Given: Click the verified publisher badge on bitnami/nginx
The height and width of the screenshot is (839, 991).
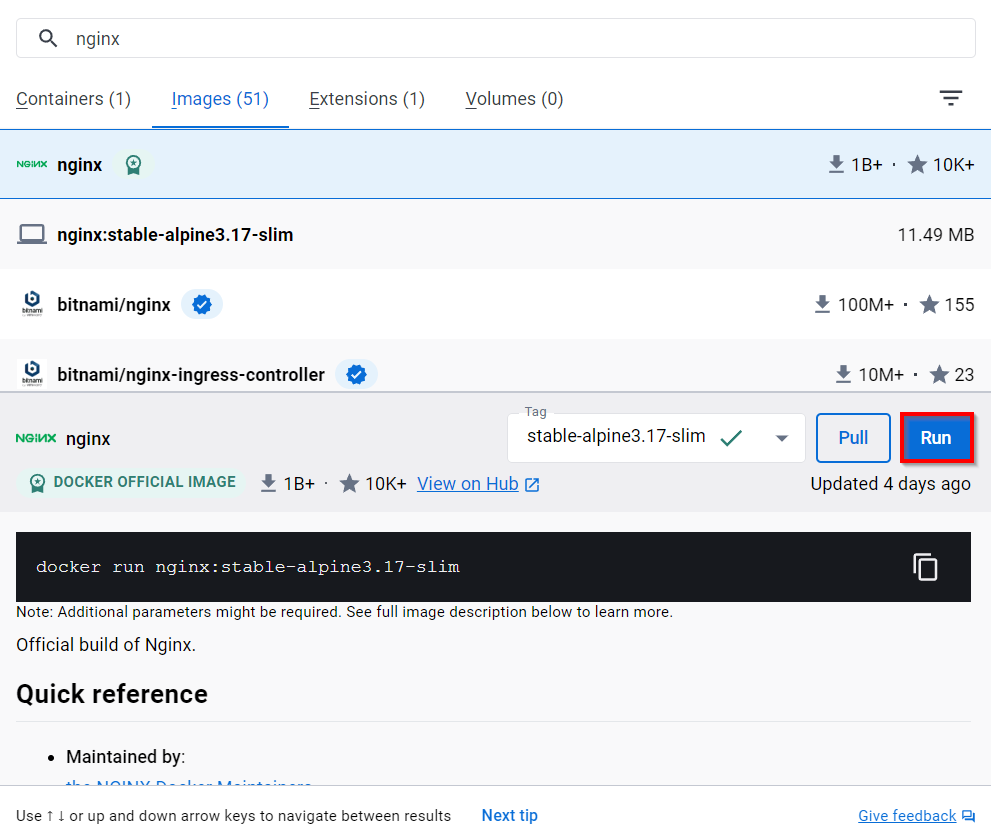Looking at the screenshot, I should [202, 305].
